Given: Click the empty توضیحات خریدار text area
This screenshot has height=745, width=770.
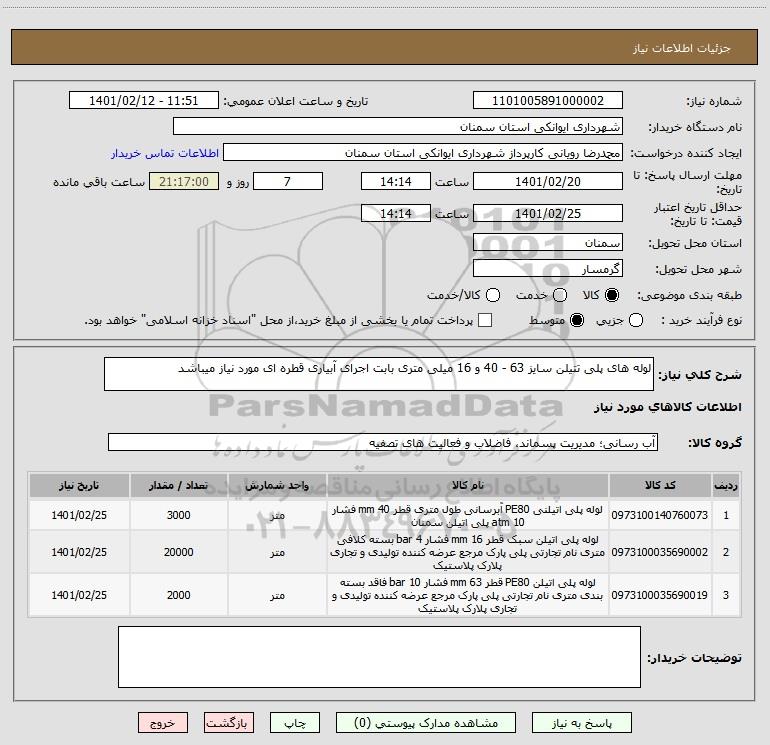Looking at the screenshot, I should pyautogui.click(x=379, y=657).
